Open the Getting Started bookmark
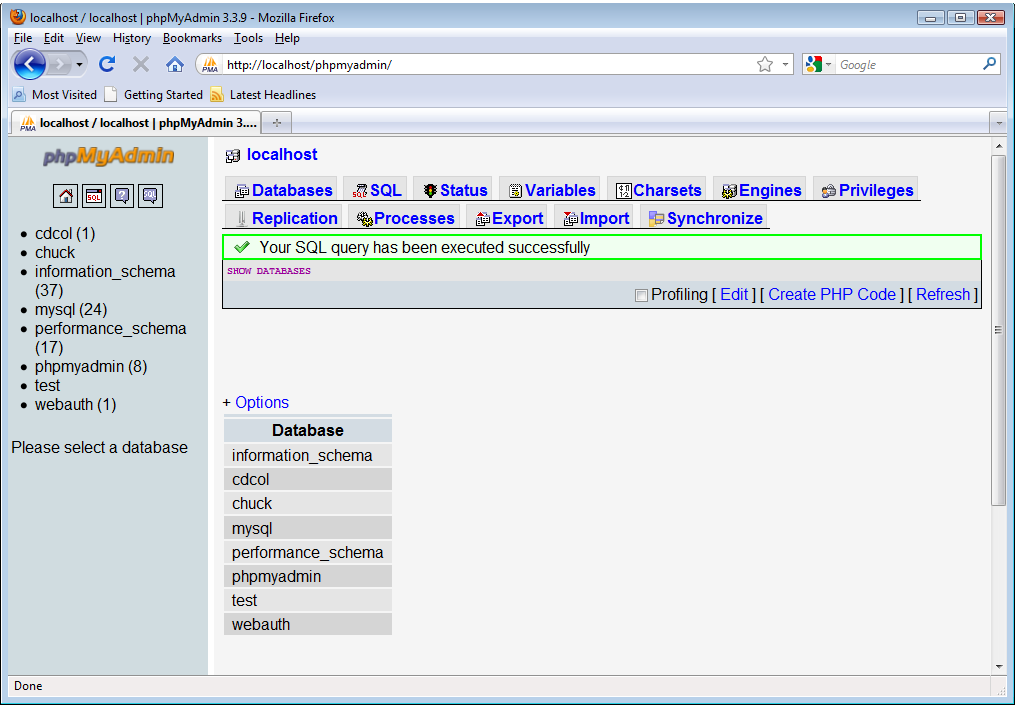The height and width of the screenshot is (705, 1015). (x=153, y=95)
